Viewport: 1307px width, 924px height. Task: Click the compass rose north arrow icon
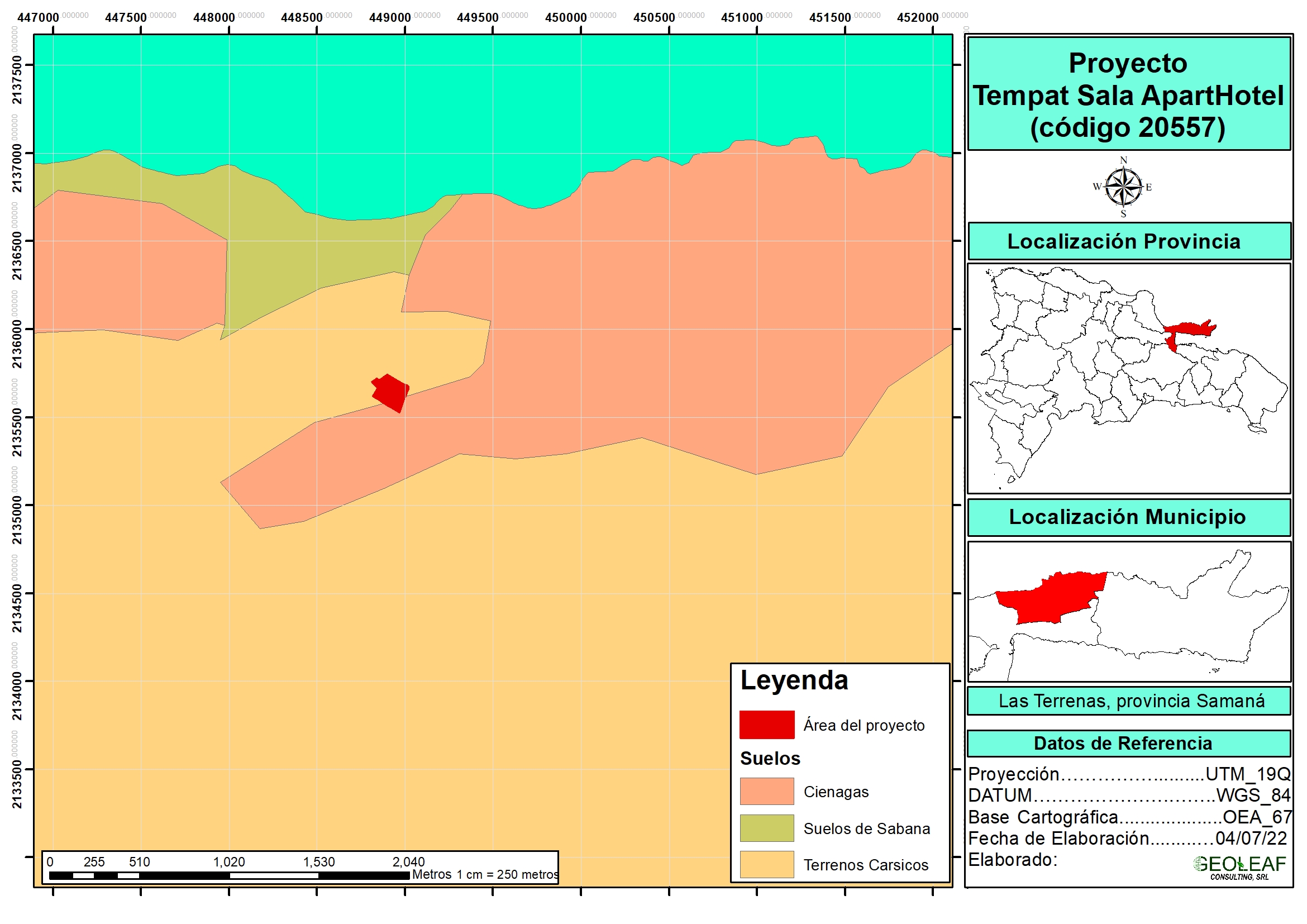coord(1123,187)
